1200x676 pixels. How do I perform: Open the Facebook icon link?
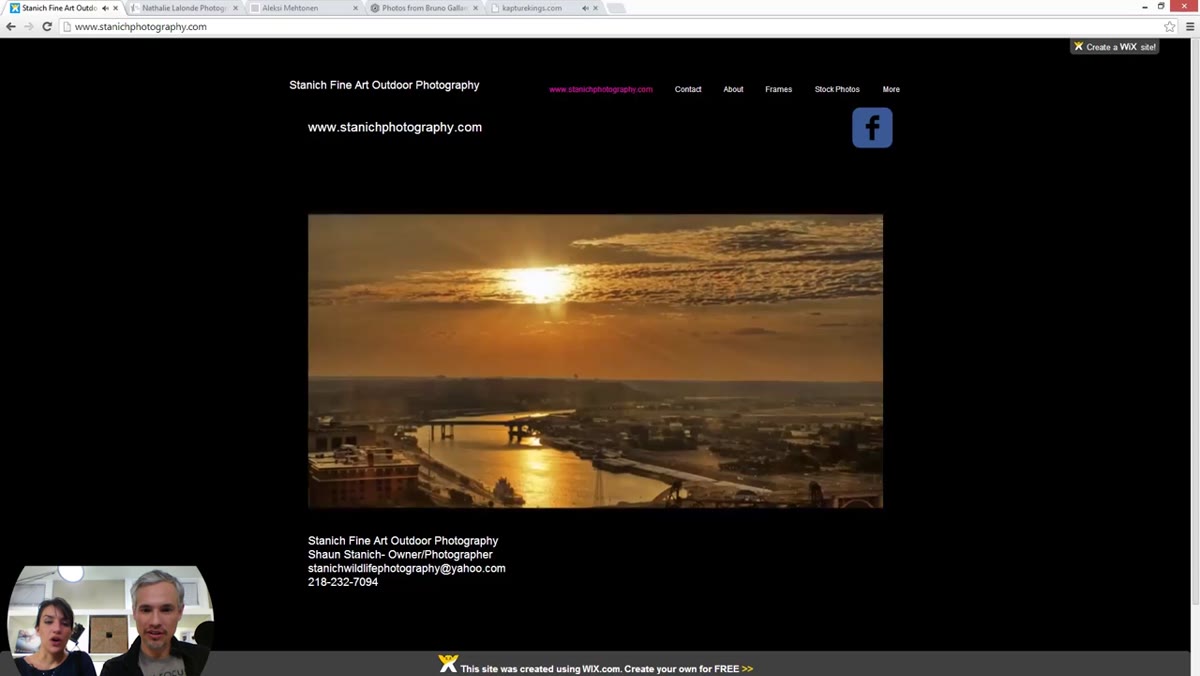coord(872,128)
